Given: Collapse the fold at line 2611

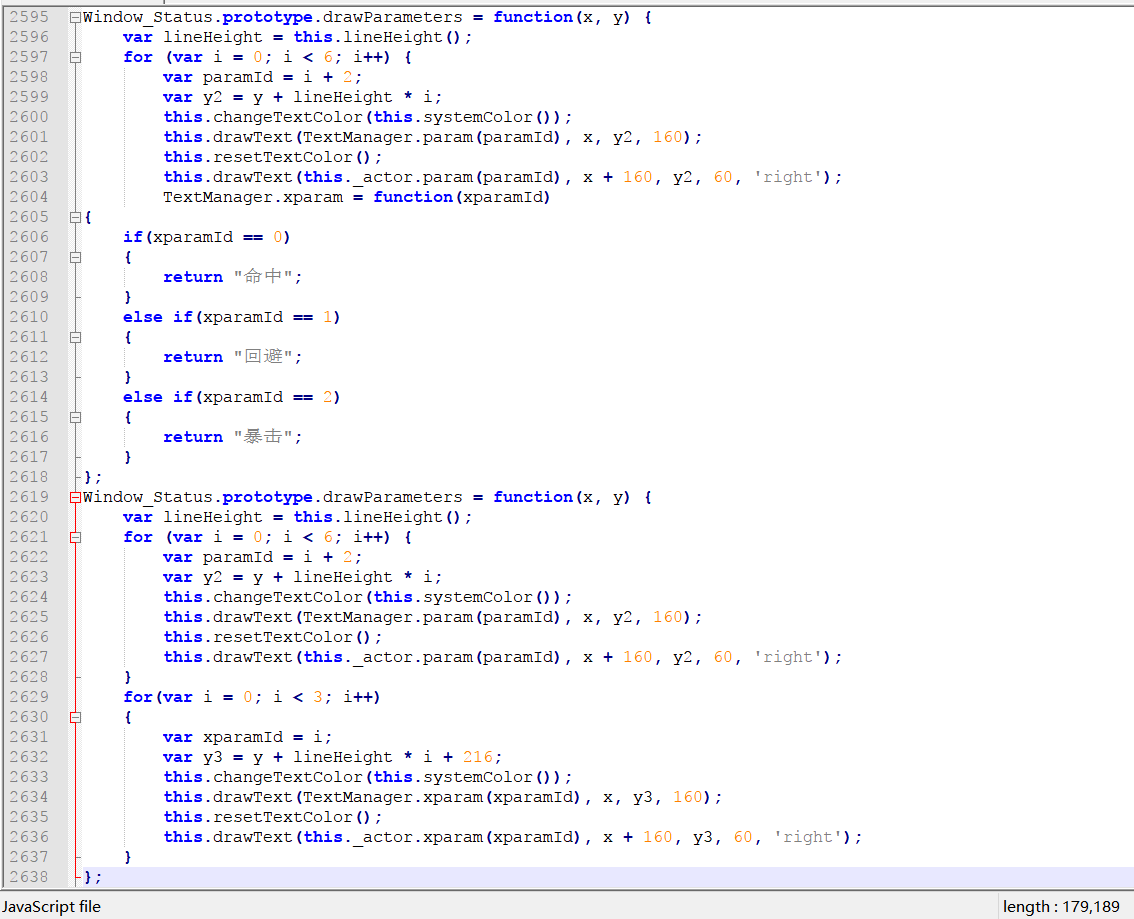Looking at the screenshot, I should [75, 337].
